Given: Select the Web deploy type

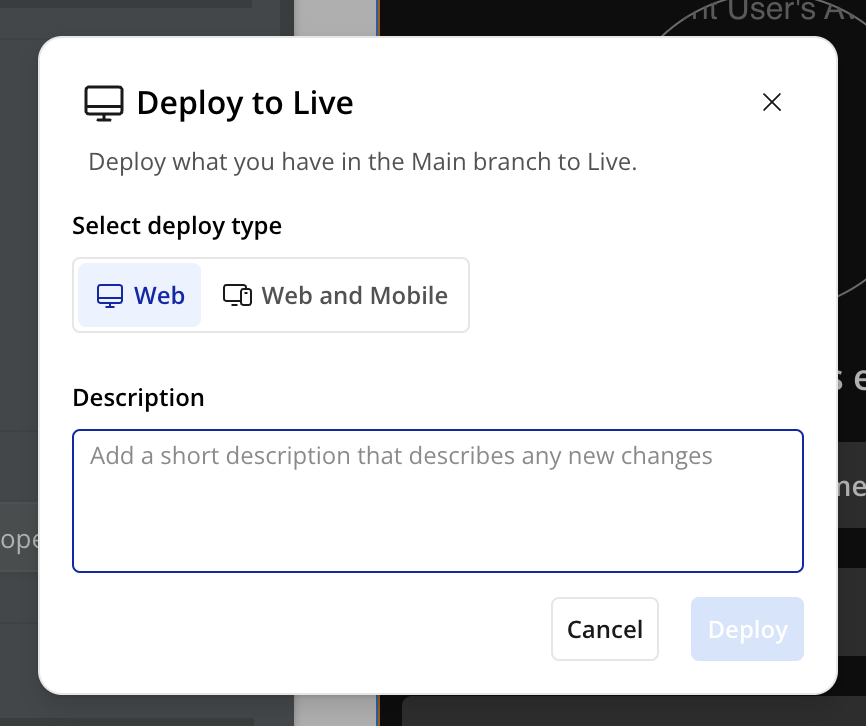Looking at the screenshot, I should tap(140, 295).
